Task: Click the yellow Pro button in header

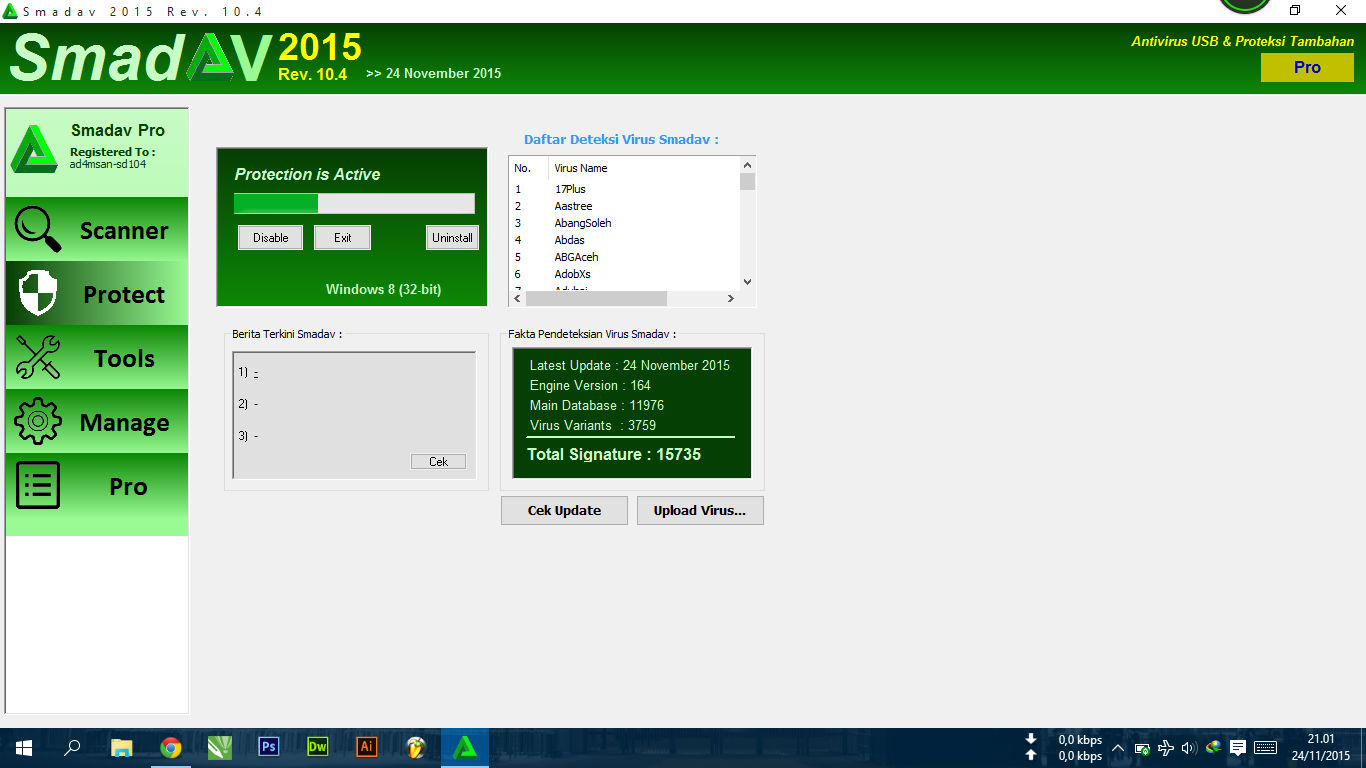Action: pos(1307,67)
